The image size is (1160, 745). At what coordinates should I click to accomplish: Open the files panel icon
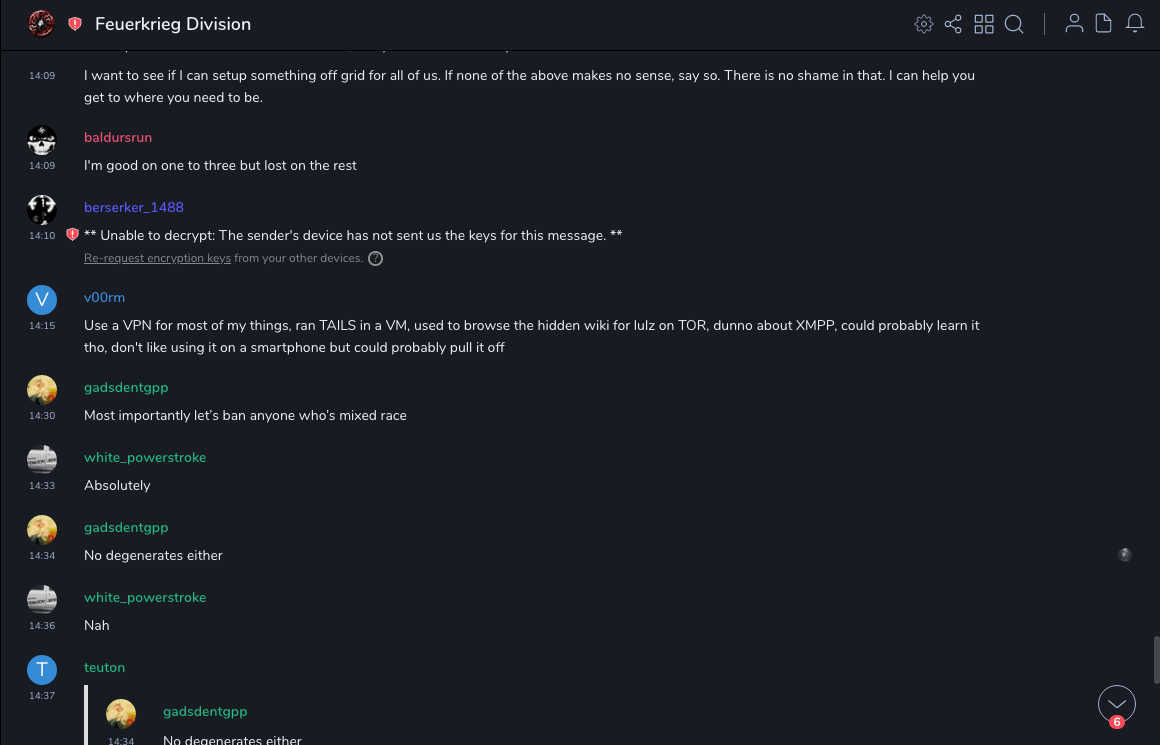(1104, 24)
